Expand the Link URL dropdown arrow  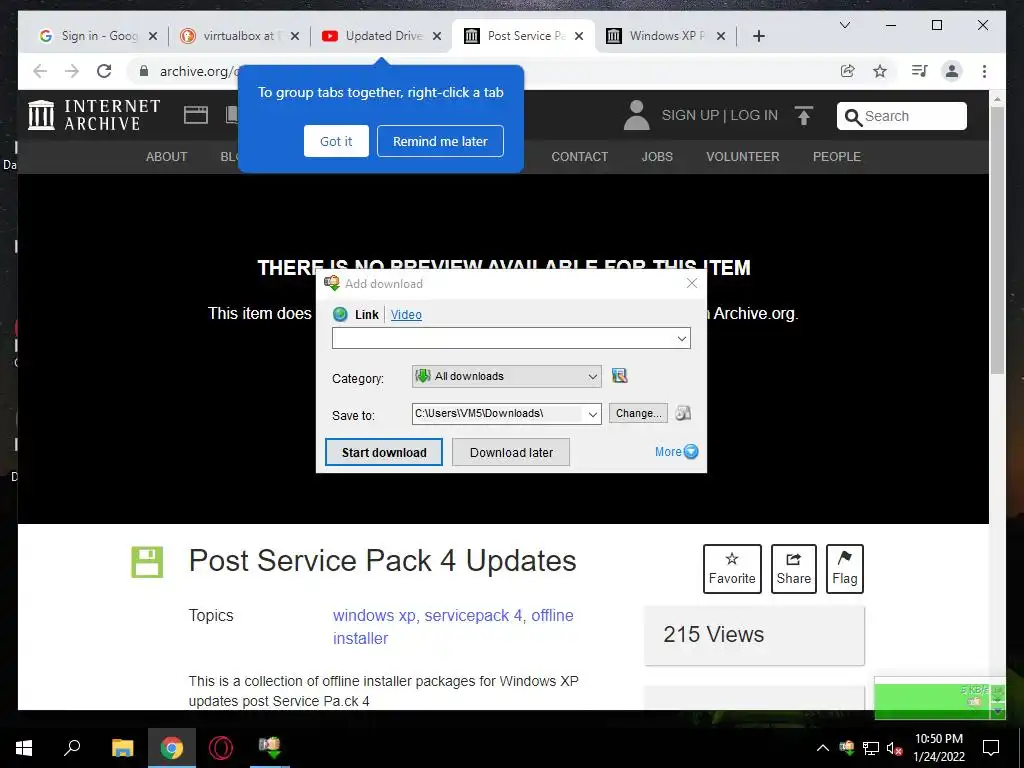681,338
